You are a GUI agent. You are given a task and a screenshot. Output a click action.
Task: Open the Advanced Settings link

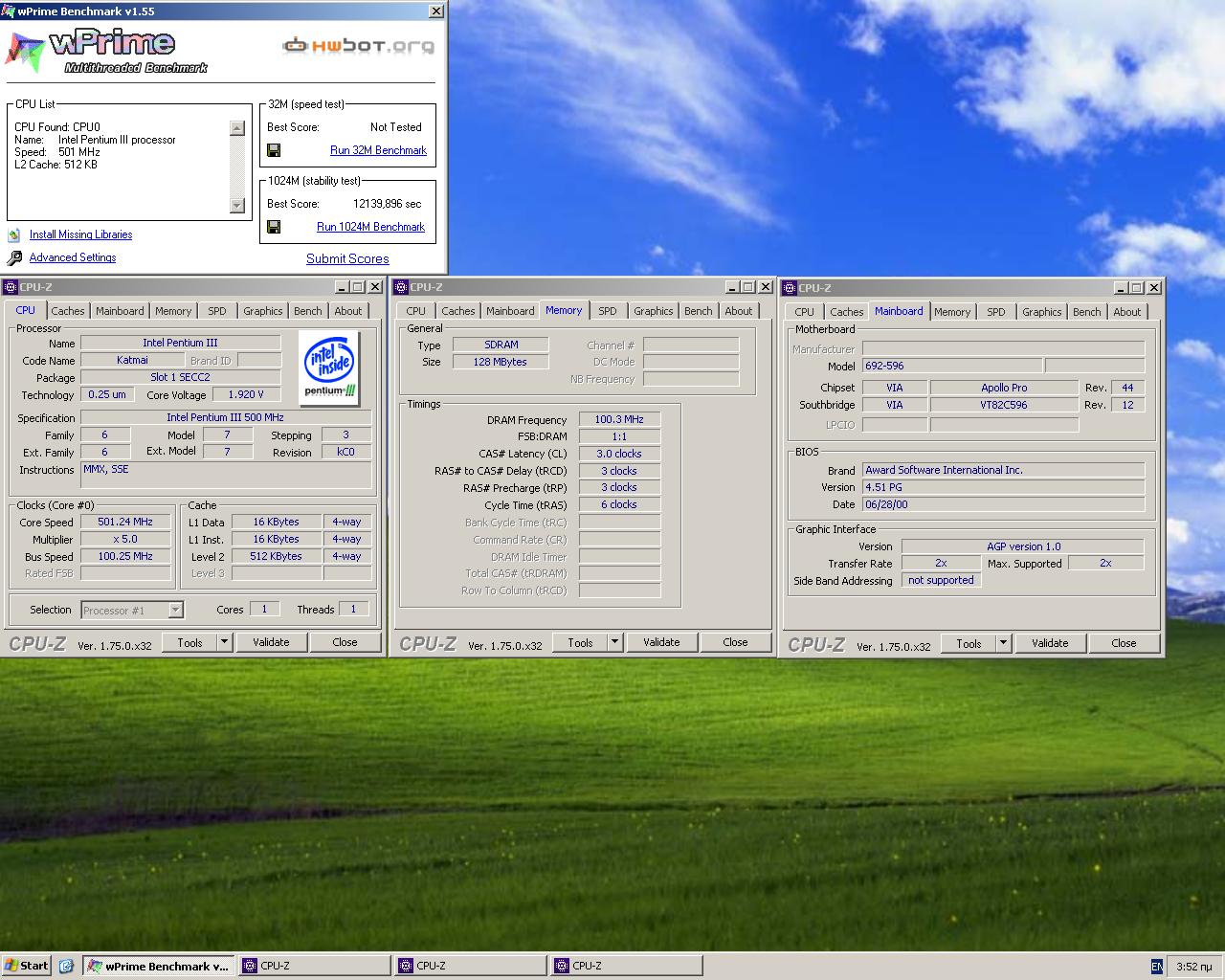(x=73, y=257)
